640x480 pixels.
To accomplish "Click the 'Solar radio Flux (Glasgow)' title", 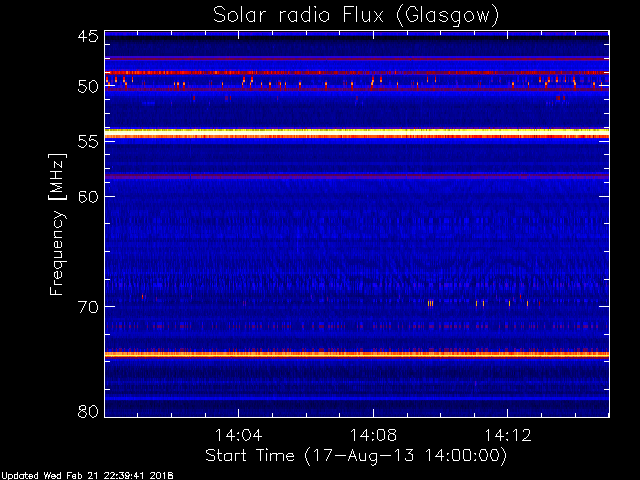I will [x=356, y=16].
